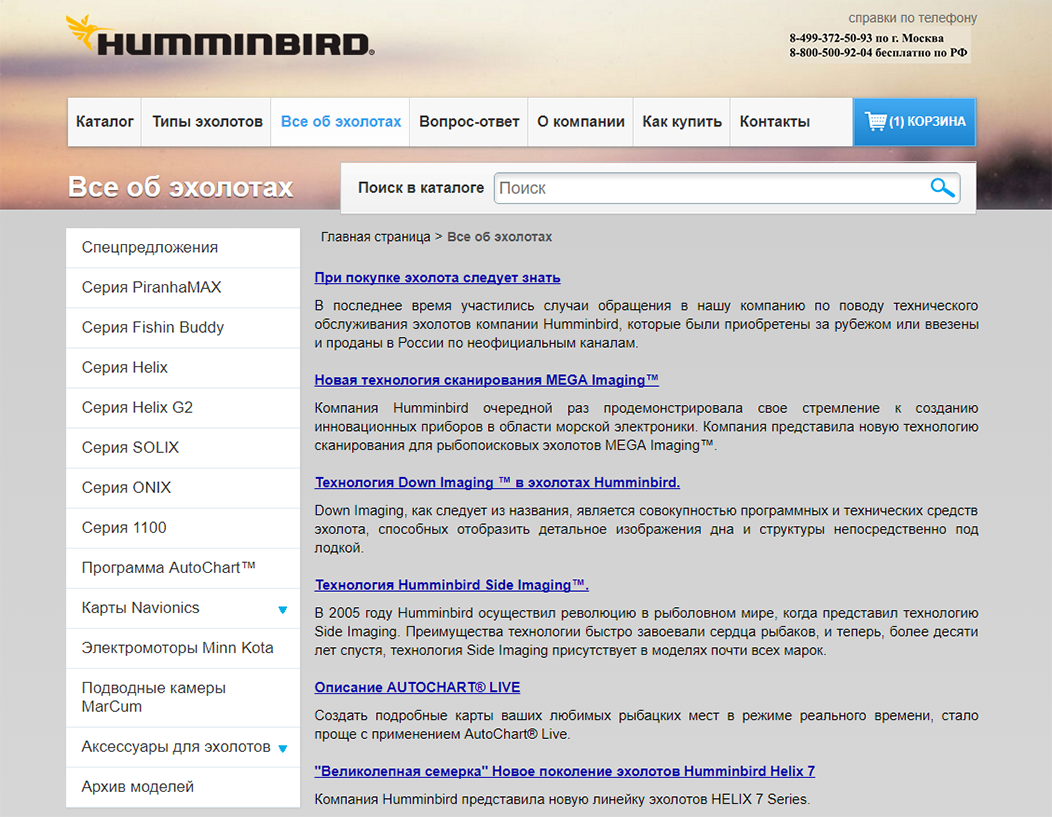Click Поиск в каталоге label
Image resolution: width=1052 pixels, height=817 pixels.
(x=421, y=188)
